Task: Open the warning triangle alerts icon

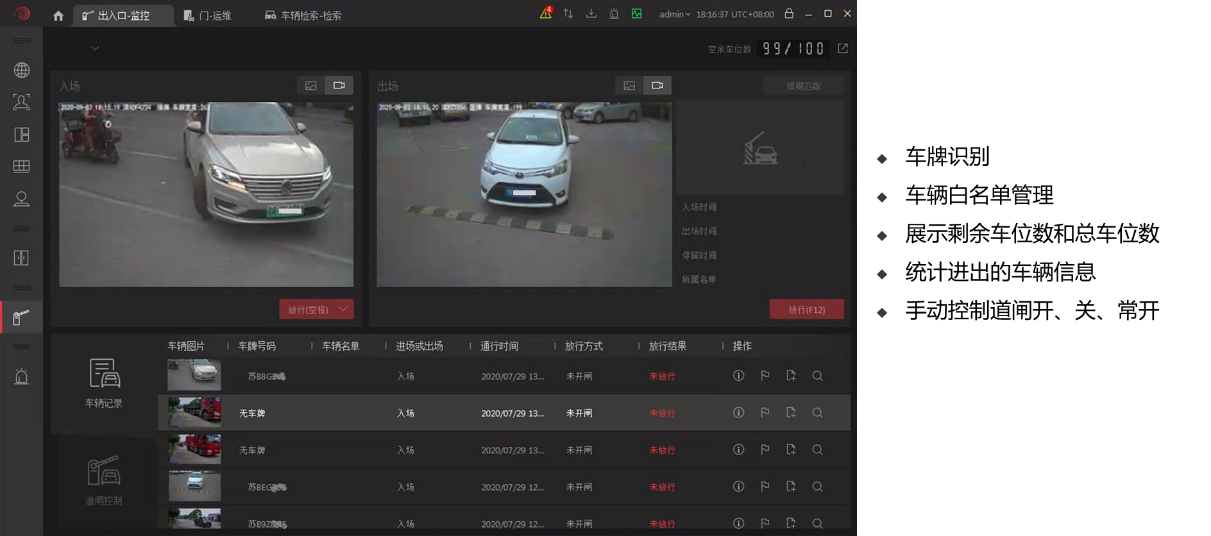Action: coord(546,14)
